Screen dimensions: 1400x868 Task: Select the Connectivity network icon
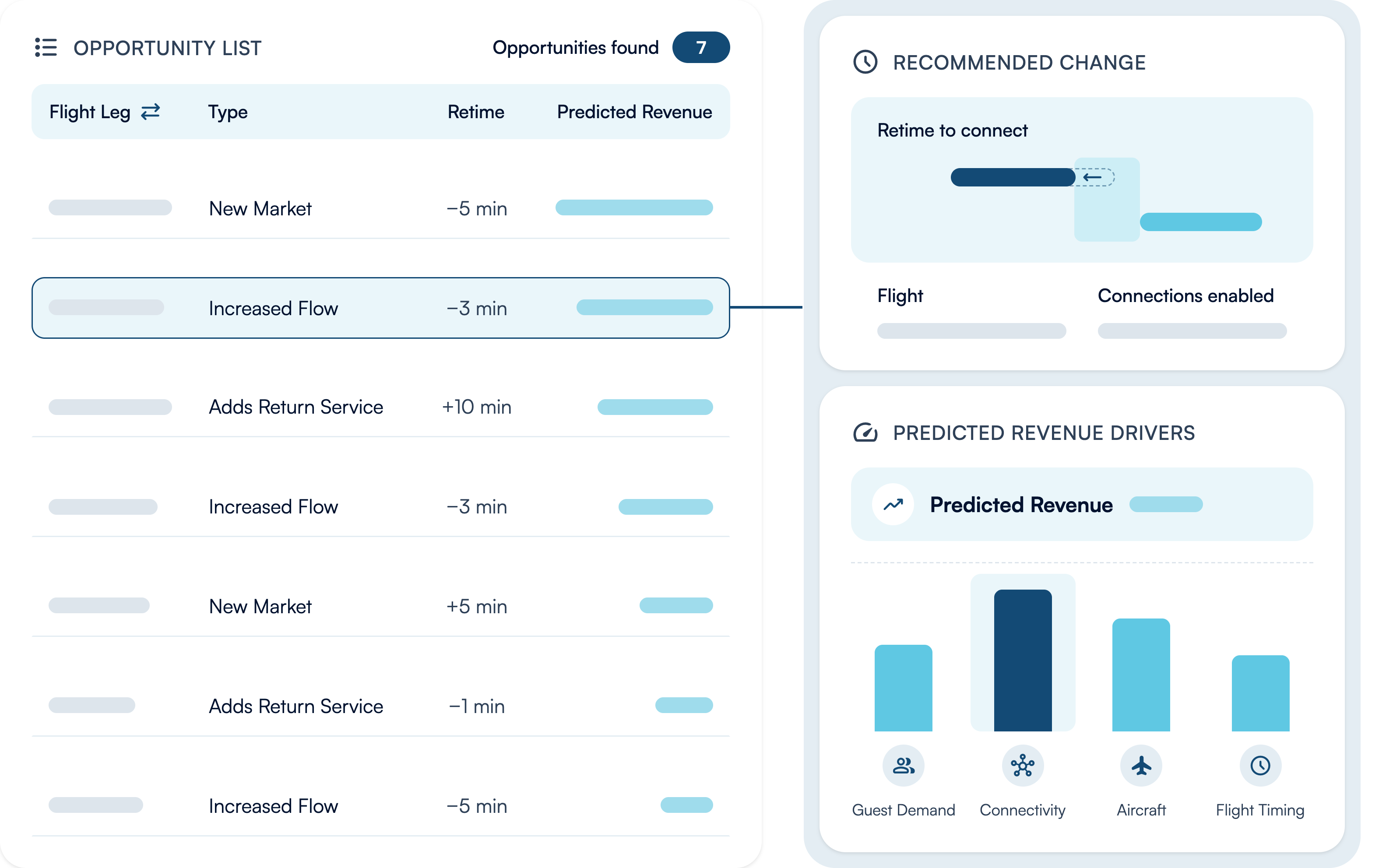[1022, 765]
